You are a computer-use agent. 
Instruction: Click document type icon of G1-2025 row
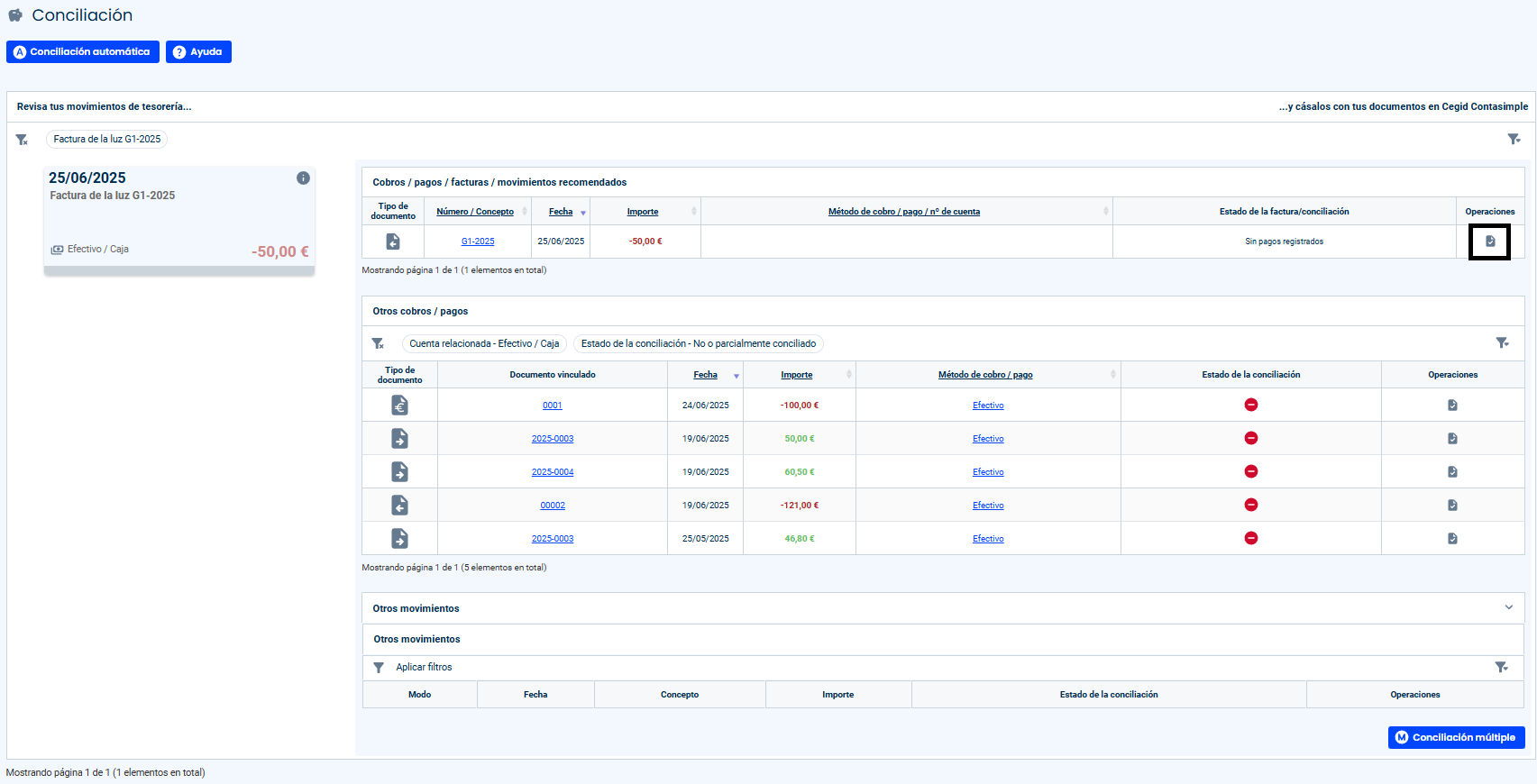pos(393,242)
